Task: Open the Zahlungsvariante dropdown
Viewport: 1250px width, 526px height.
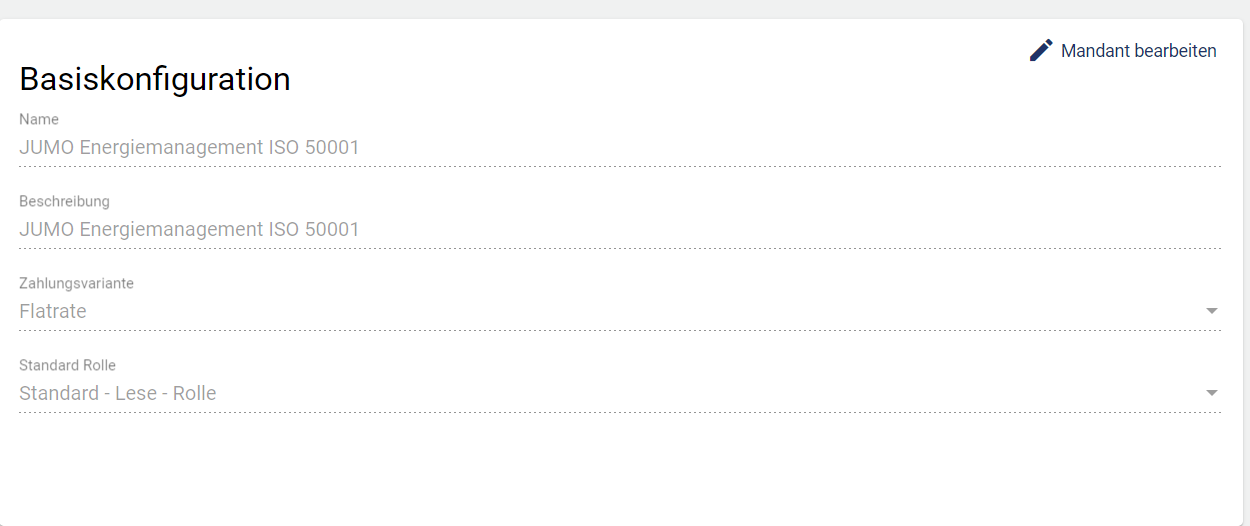Action: point(600,312)
